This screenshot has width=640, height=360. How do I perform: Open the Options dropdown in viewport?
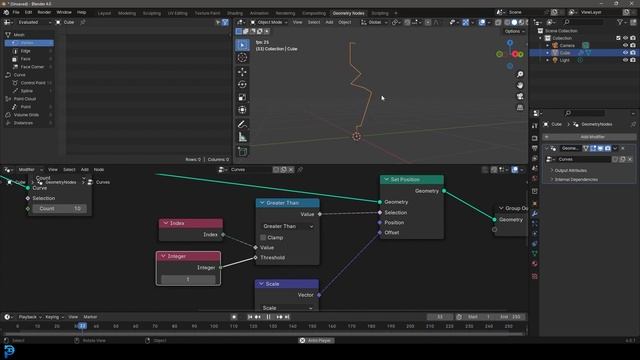pos(514,31)
